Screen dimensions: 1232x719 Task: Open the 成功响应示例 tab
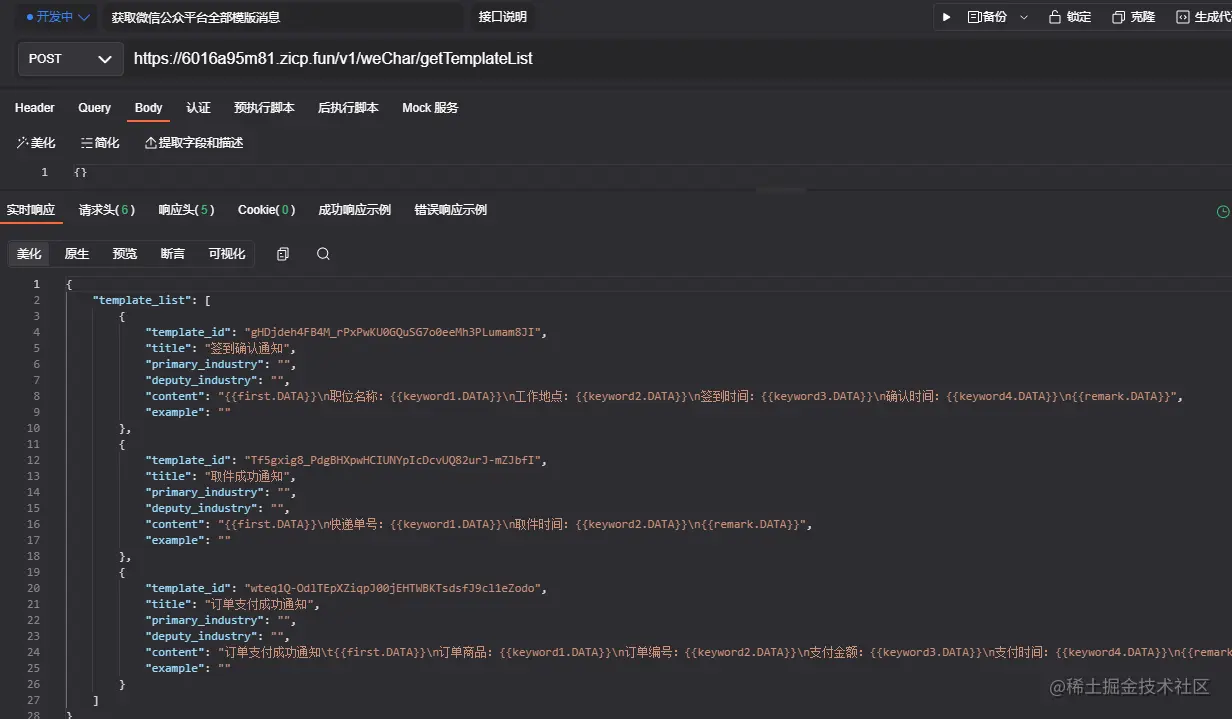tap(354, 210)
